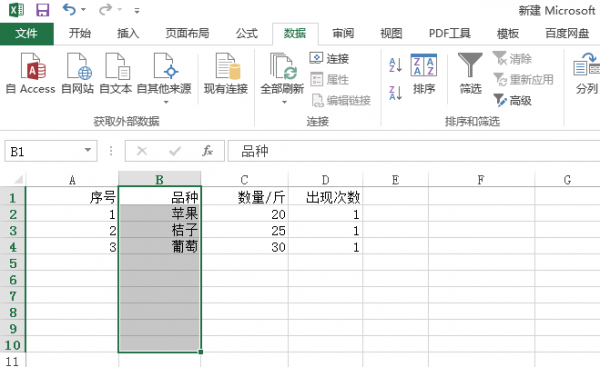Sort descending Z to A
This screenshot has height=367, width=600.
pos(395,93)
